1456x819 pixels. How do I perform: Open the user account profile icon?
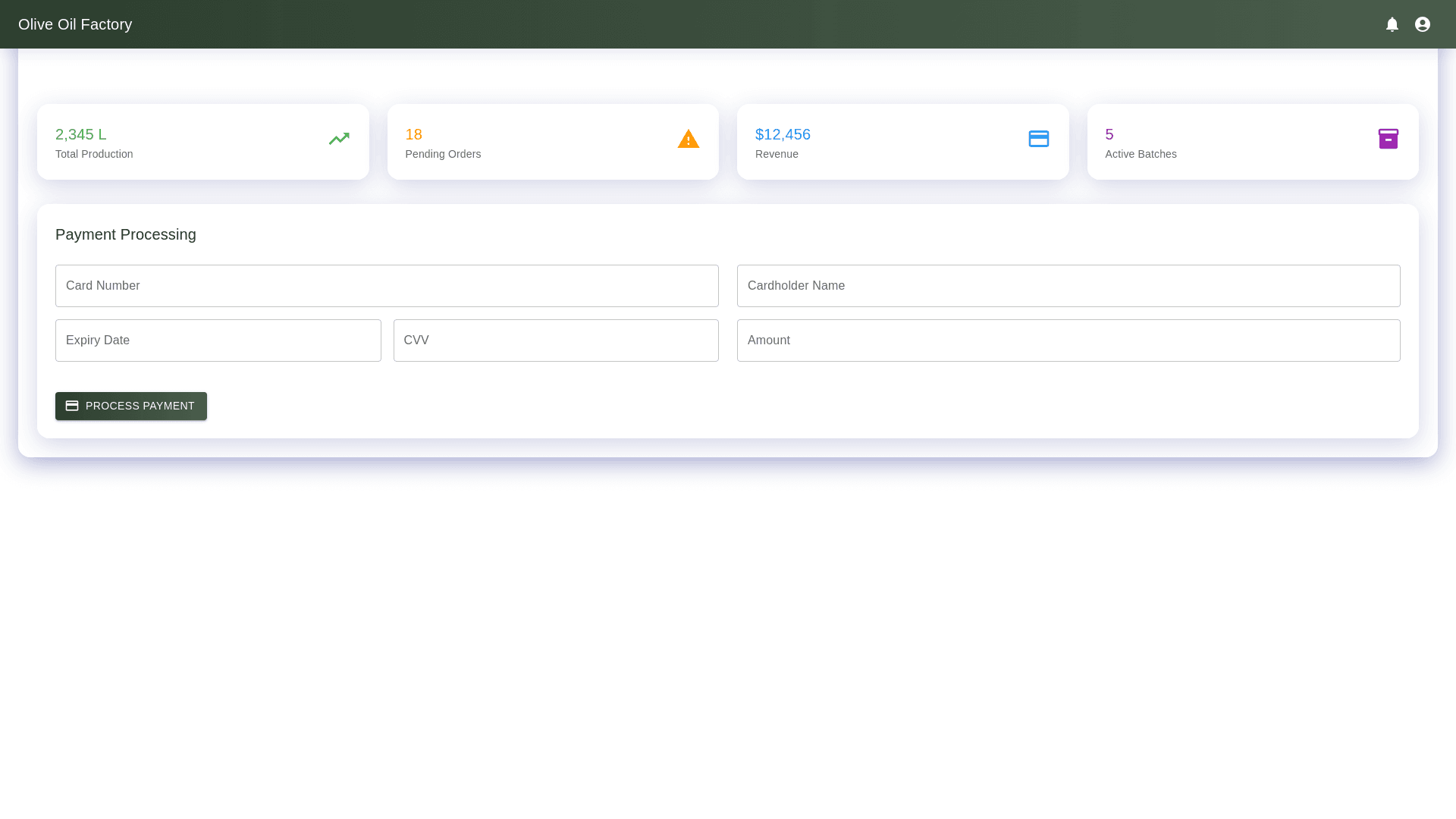[x=1423, y=24]
